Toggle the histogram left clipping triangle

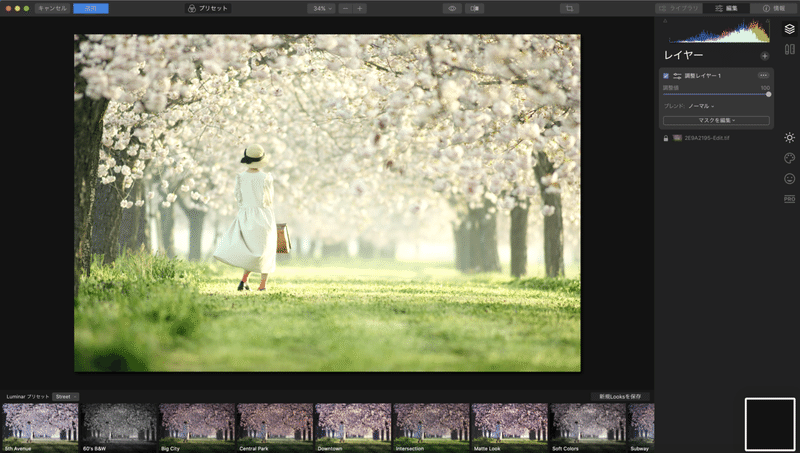(665, 21)
